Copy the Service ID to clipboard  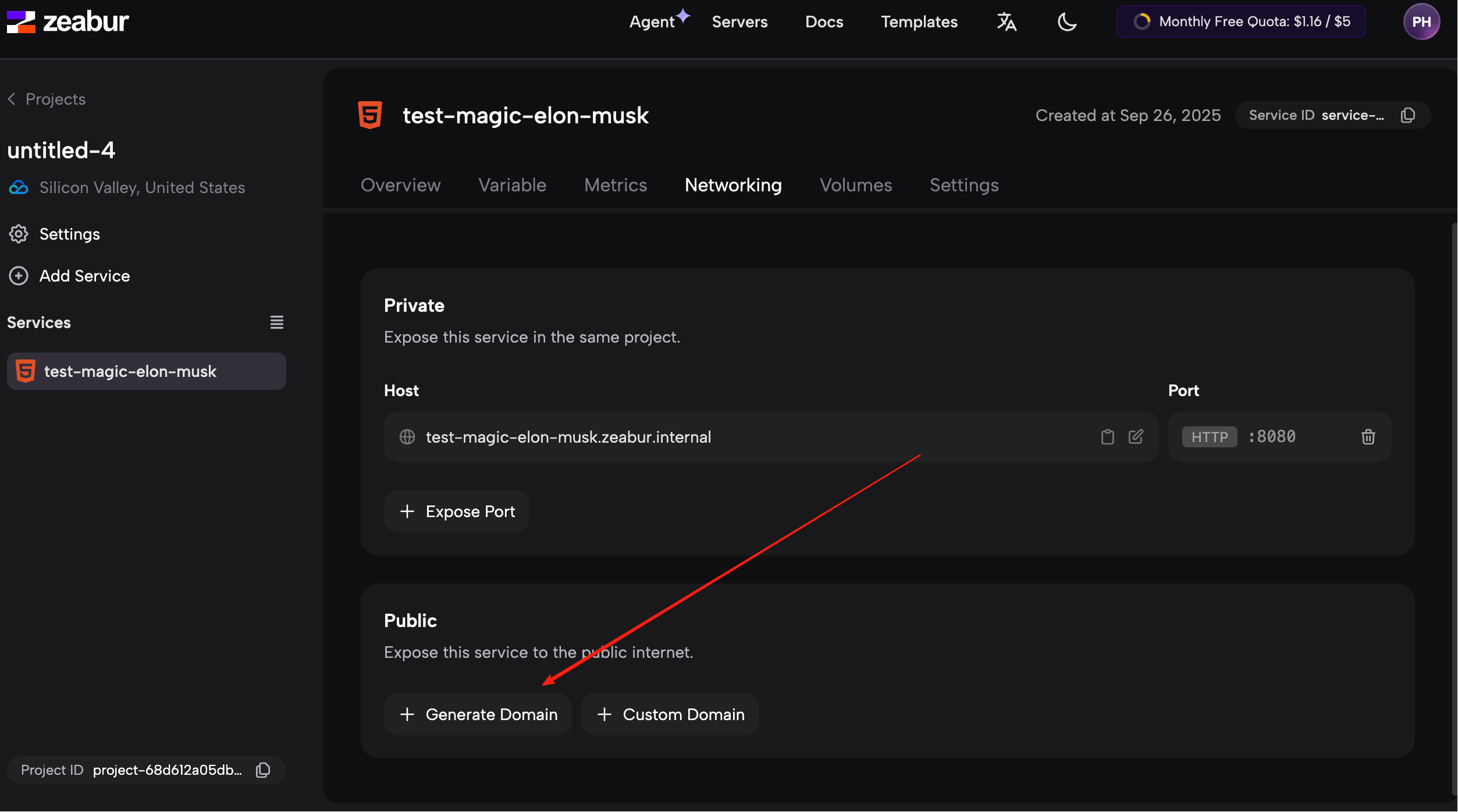tap(1407, 115)
